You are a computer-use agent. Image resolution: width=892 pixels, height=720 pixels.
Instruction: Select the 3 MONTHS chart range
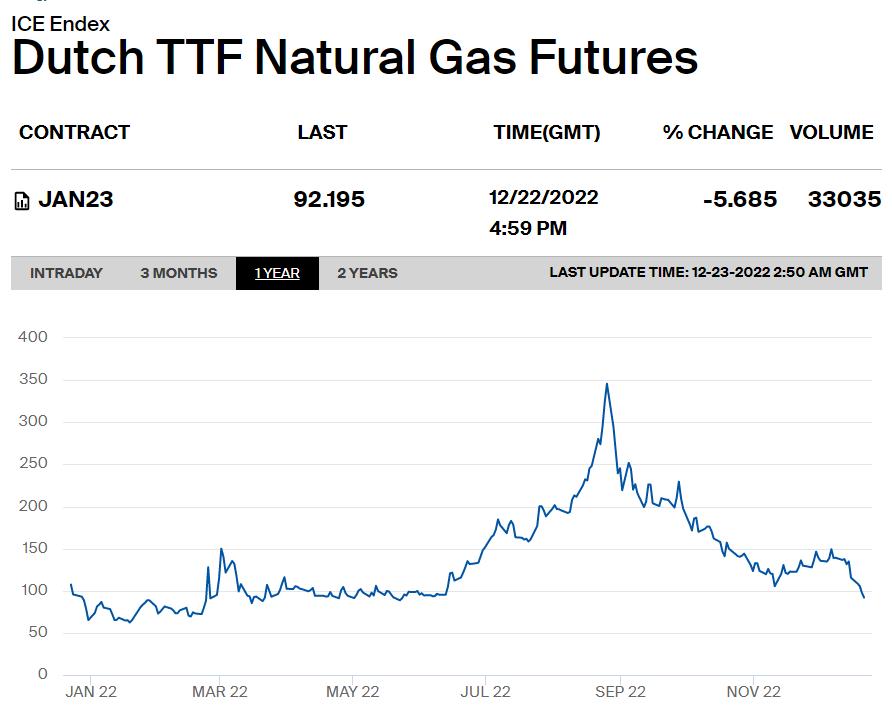tap(179, 273)
